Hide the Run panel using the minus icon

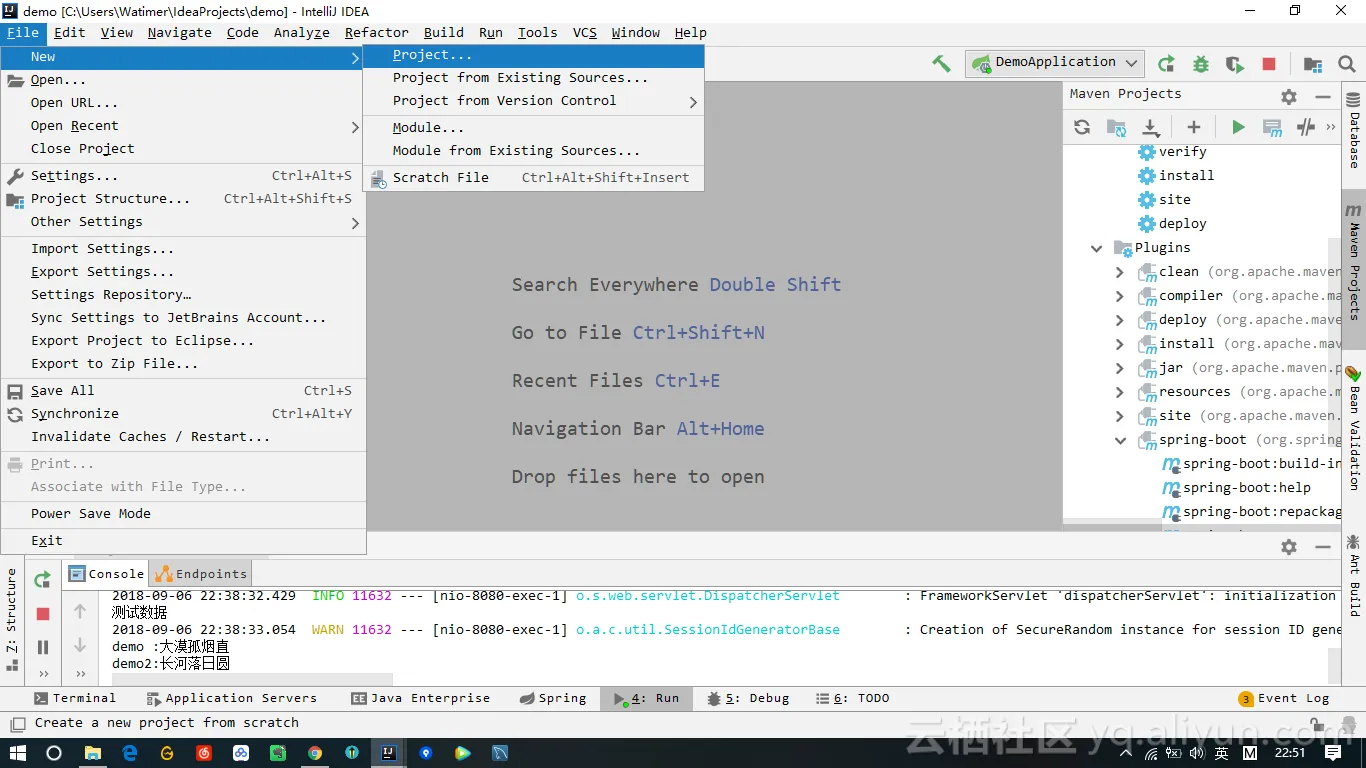(1323, 547)
